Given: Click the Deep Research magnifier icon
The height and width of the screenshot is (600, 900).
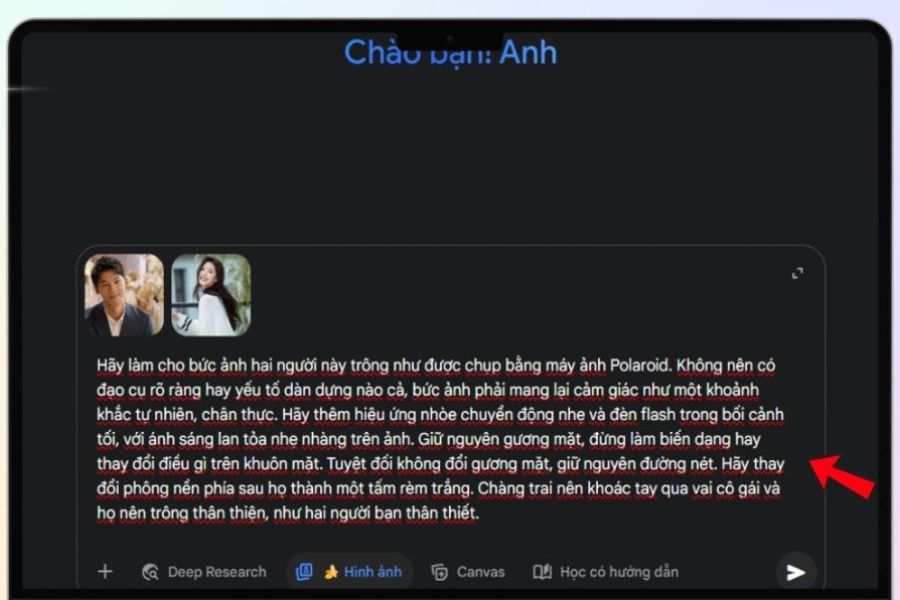Looking at the screenshot, I should [x=150, y=572].
